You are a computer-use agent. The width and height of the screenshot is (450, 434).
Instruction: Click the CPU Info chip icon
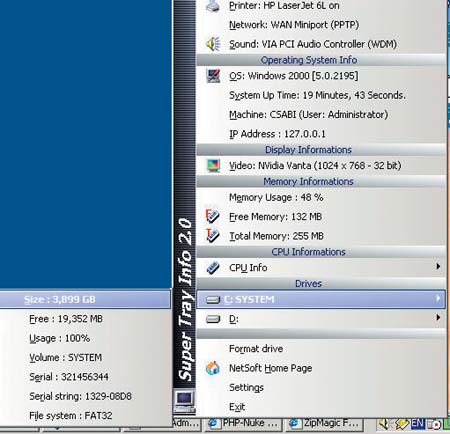click(x=213, y=268)
